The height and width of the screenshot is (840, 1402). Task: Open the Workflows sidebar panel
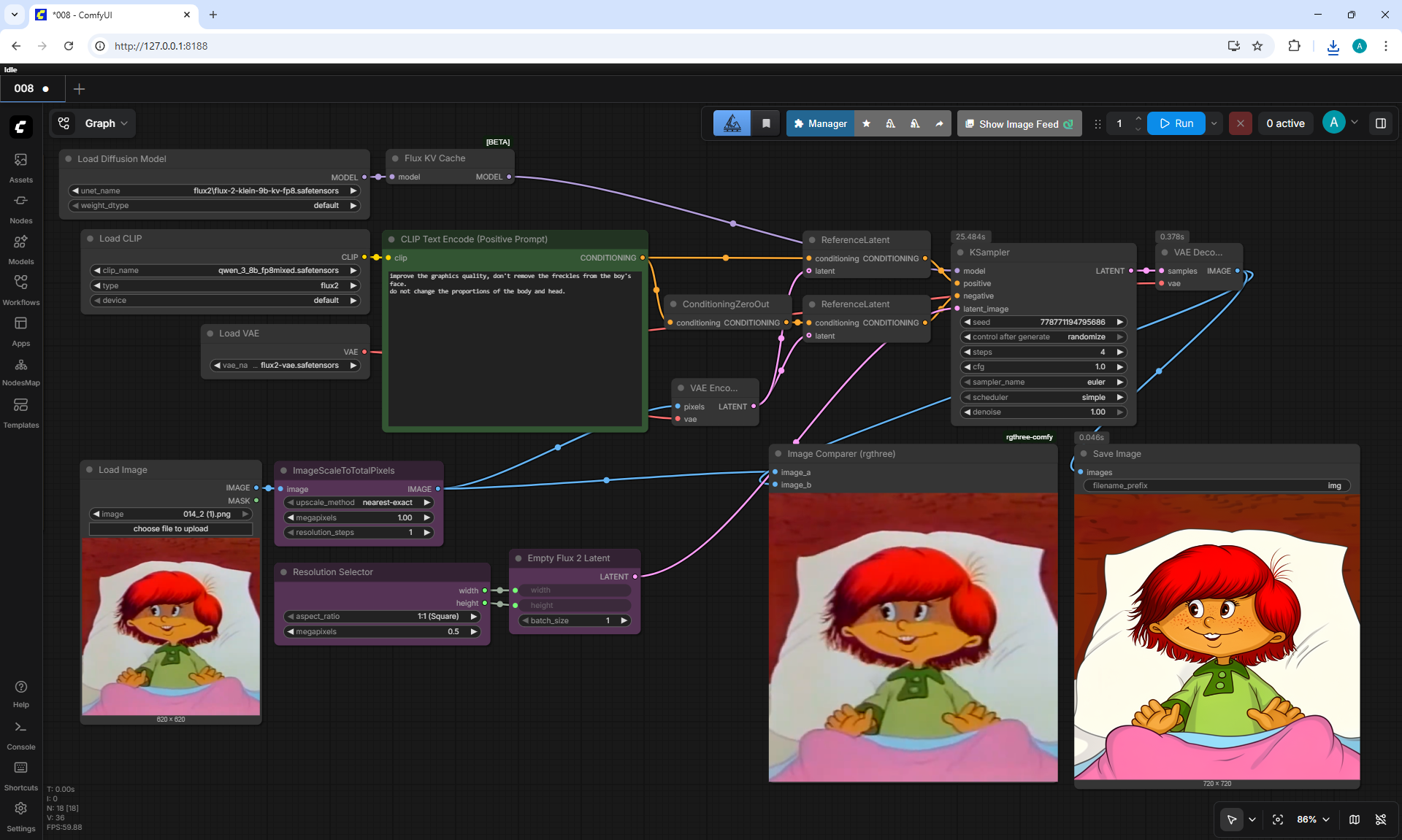20,290
